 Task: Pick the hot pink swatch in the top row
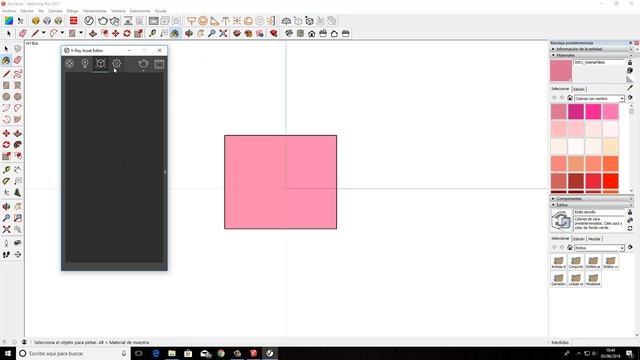[x=593, y=112]
